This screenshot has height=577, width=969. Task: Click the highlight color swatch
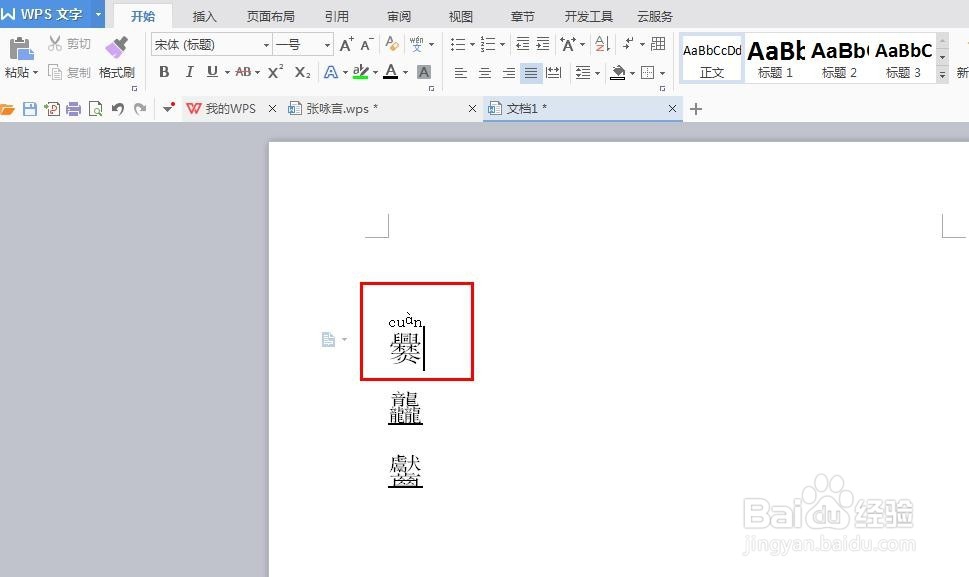pos(360,72)
